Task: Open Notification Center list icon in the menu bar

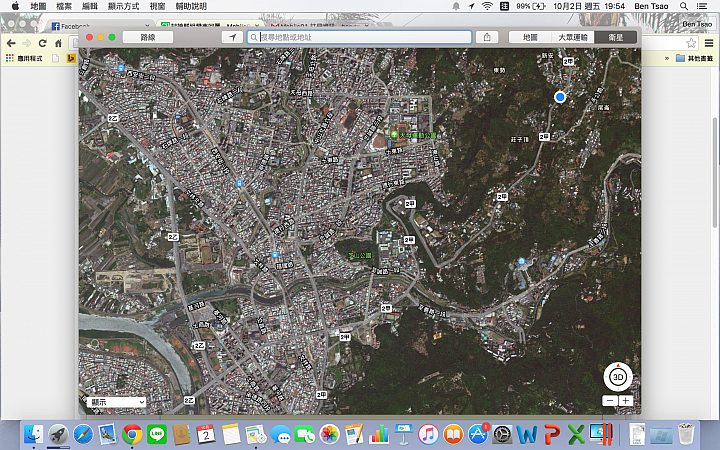Action: click(702, 6)
